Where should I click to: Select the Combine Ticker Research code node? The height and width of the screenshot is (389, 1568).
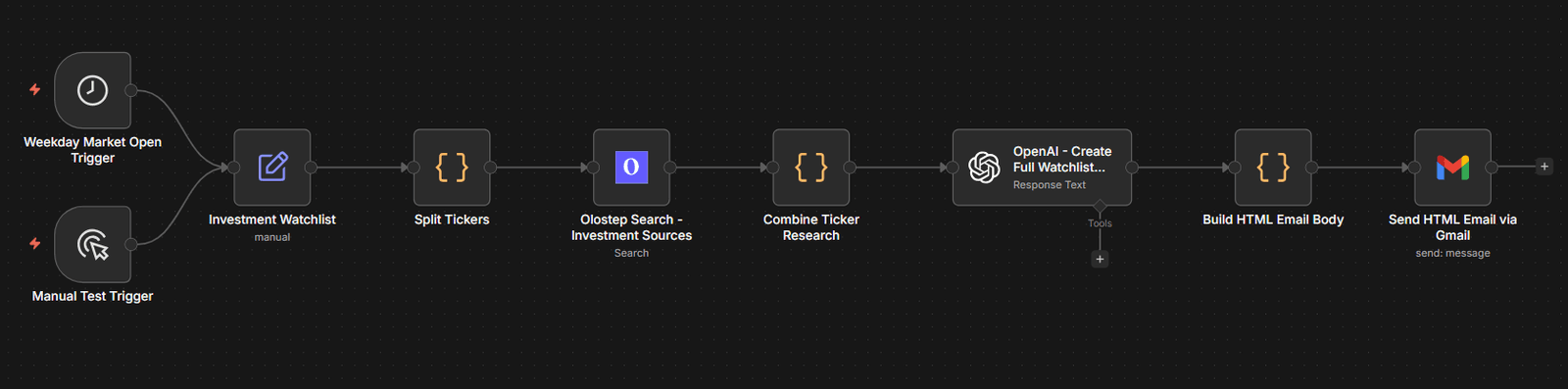click(x=811, y=168)
